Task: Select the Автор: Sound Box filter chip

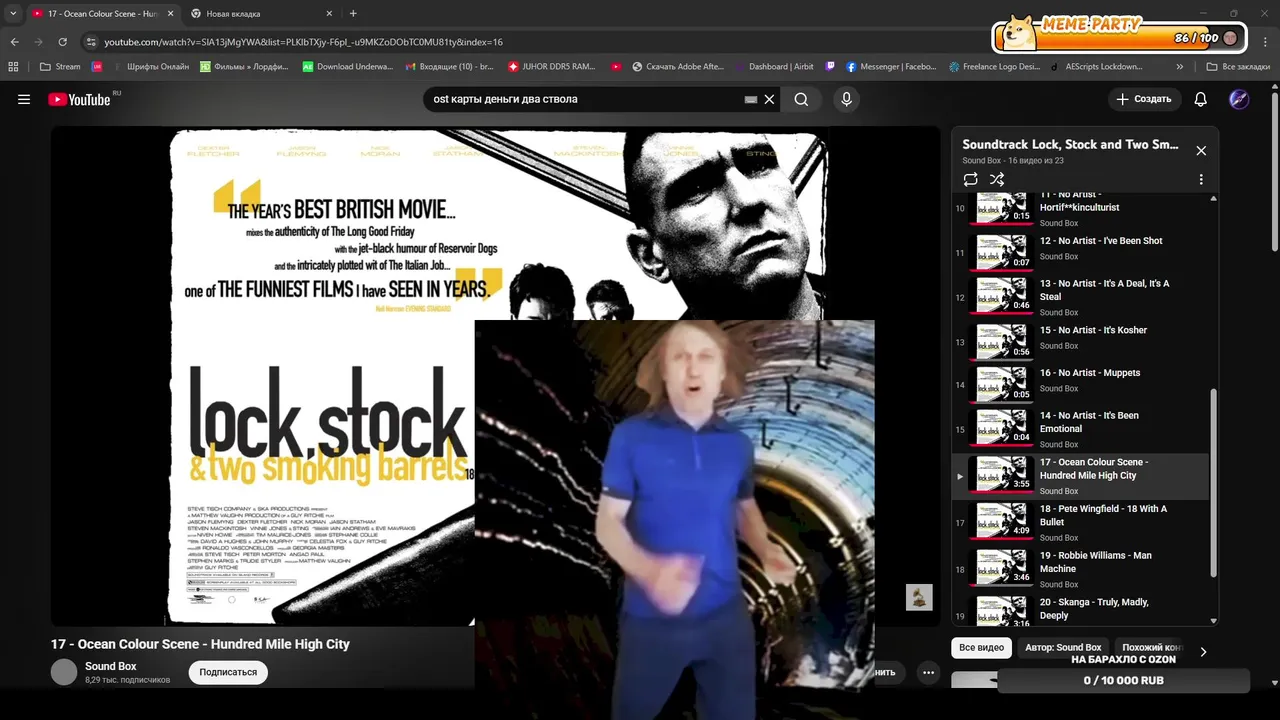Action: 1063,648
